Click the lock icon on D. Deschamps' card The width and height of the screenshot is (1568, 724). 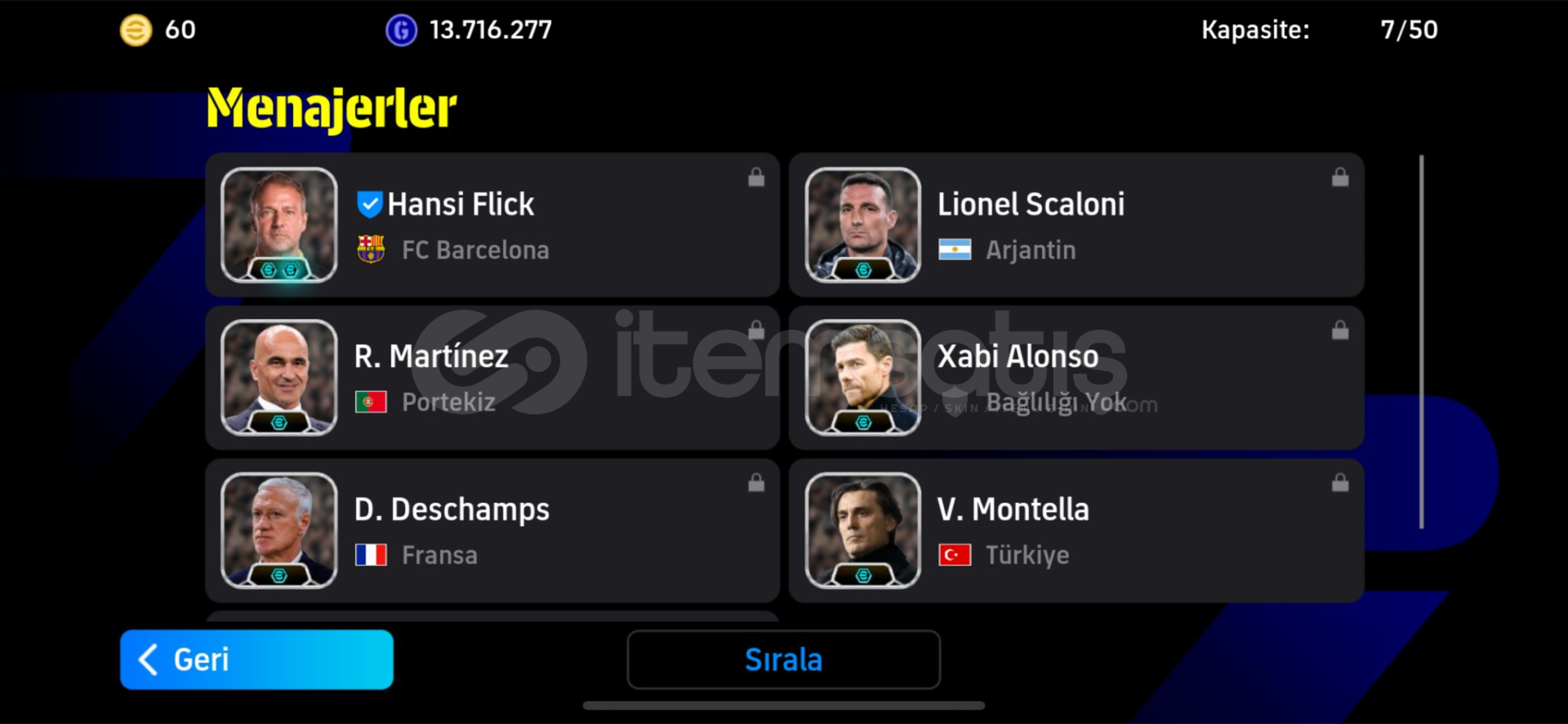click(x=756, y=482)
